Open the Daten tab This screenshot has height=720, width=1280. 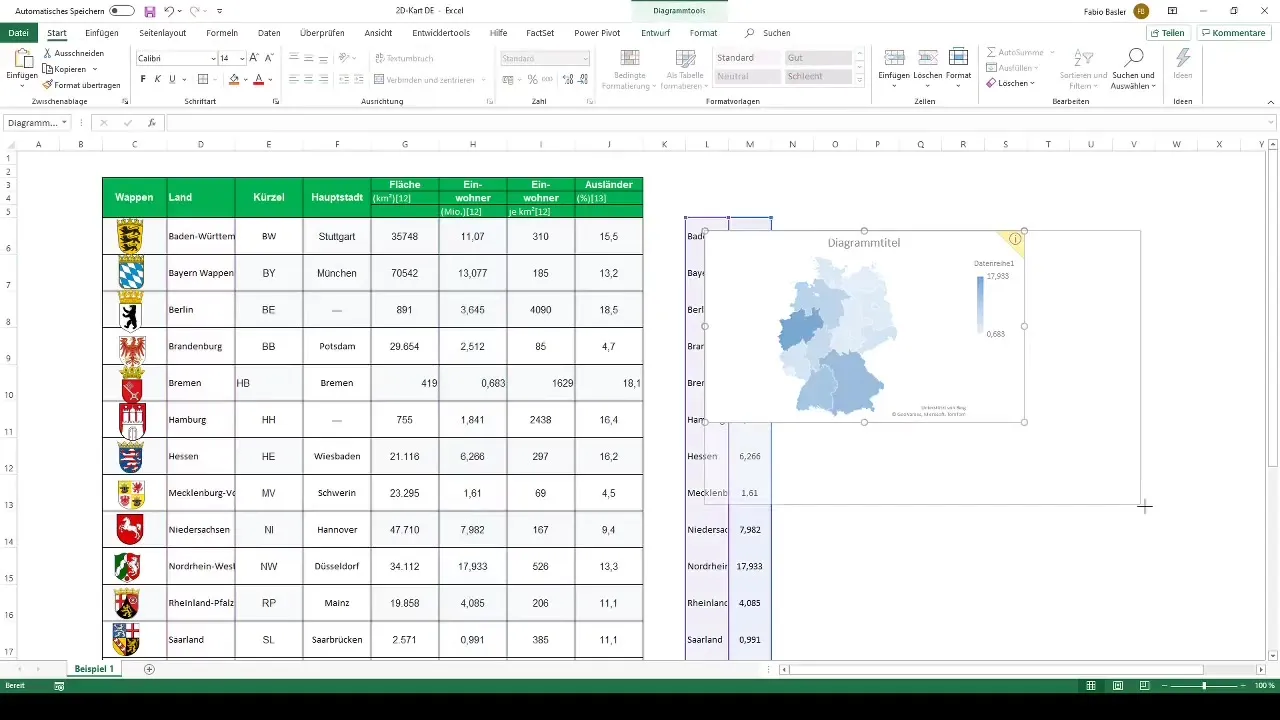269,33
